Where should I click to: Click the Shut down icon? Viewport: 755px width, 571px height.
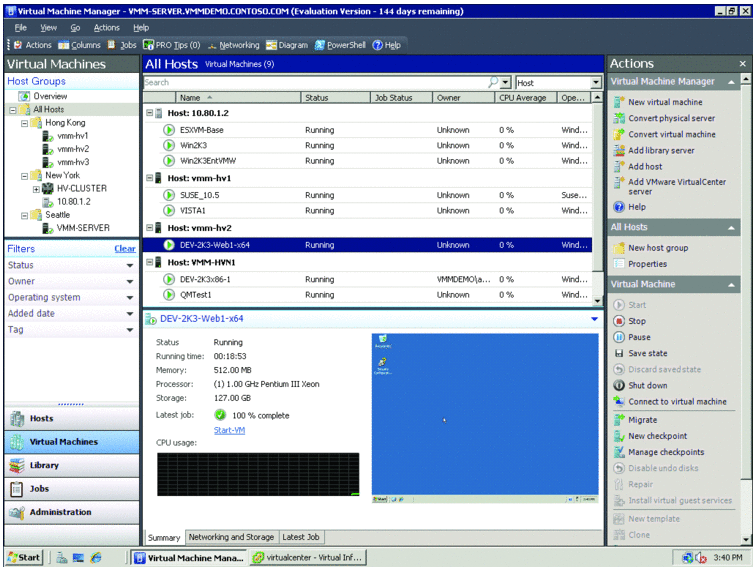[619, 385]
